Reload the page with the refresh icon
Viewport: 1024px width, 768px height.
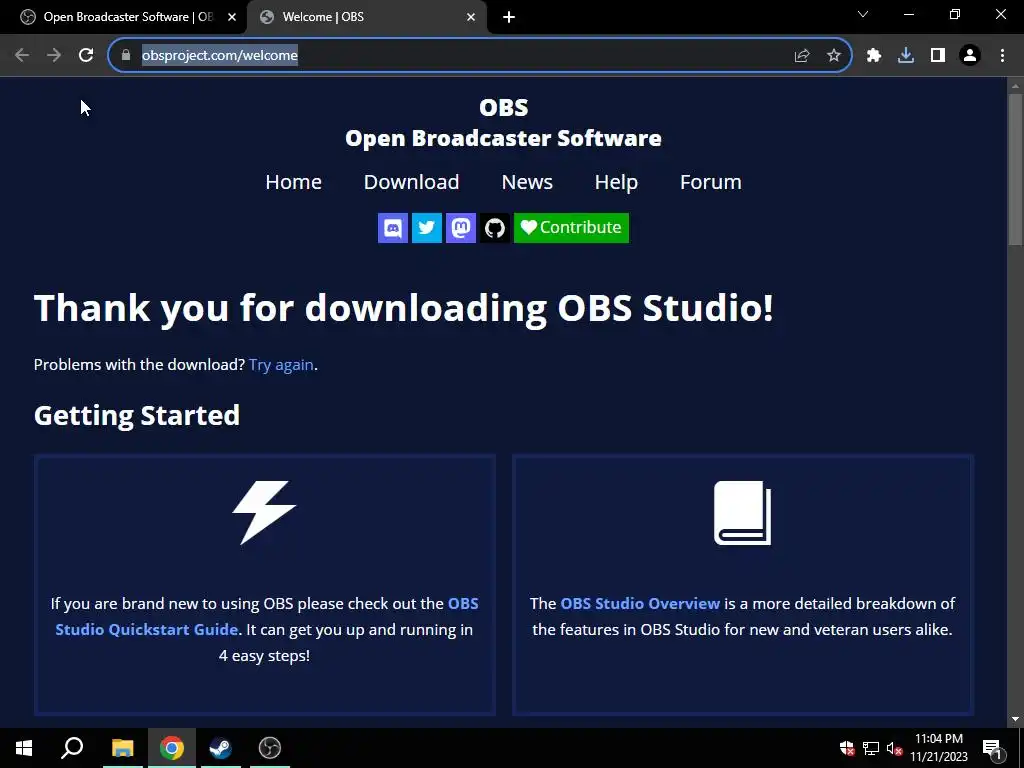(x=86, y=56)
